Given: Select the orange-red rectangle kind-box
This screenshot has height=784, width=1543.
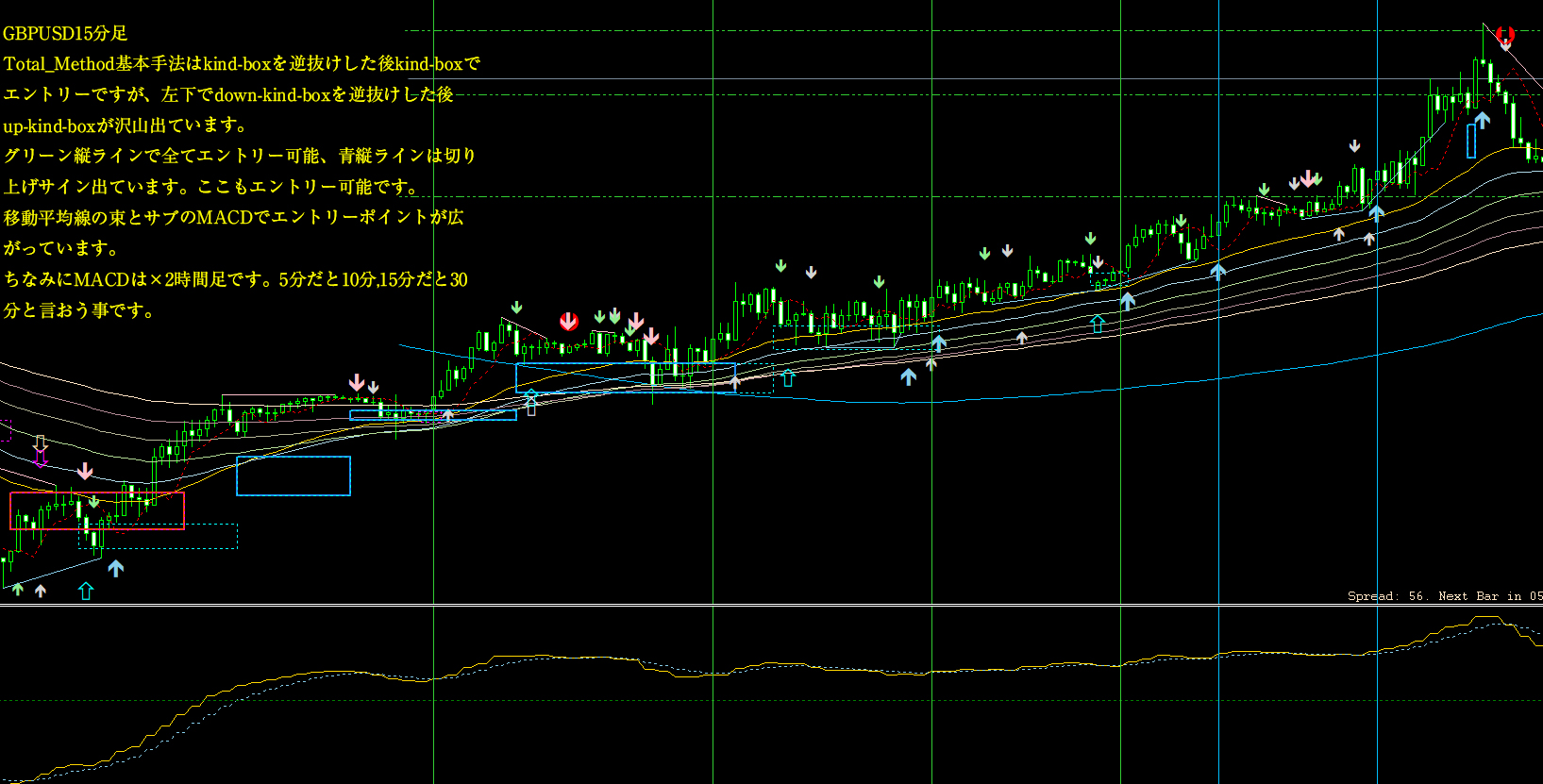Looking at the screenshot, I should tap(97, 510).
